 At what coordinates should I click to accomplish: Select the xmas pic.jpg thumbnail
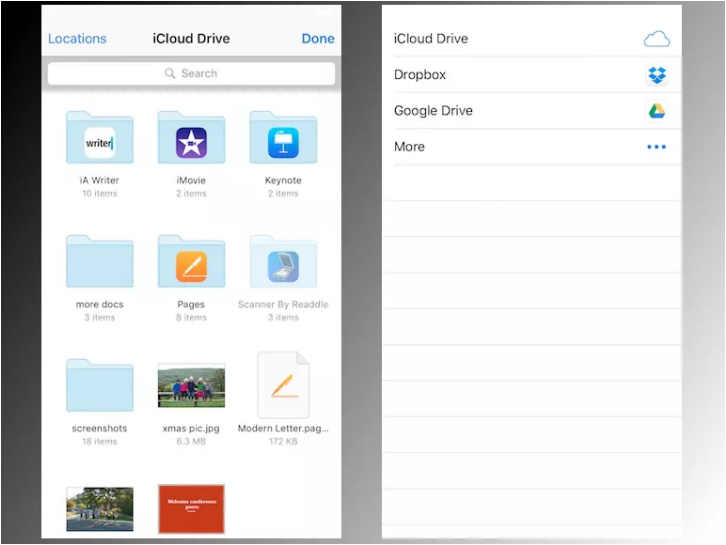click(191, 386)
